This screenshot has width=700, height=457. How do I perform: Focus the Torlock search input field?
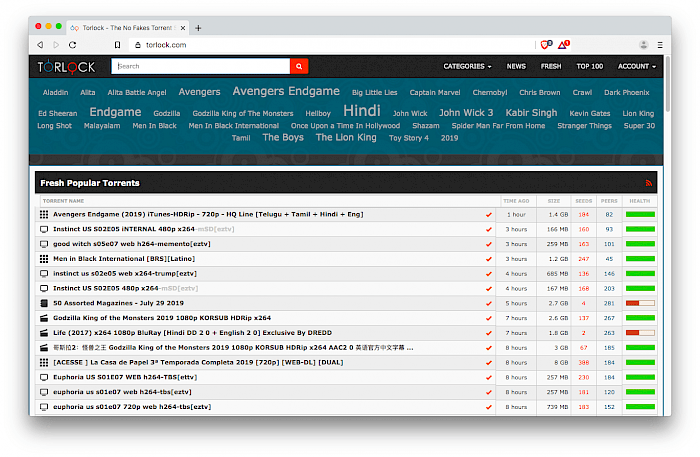[200, 66]
